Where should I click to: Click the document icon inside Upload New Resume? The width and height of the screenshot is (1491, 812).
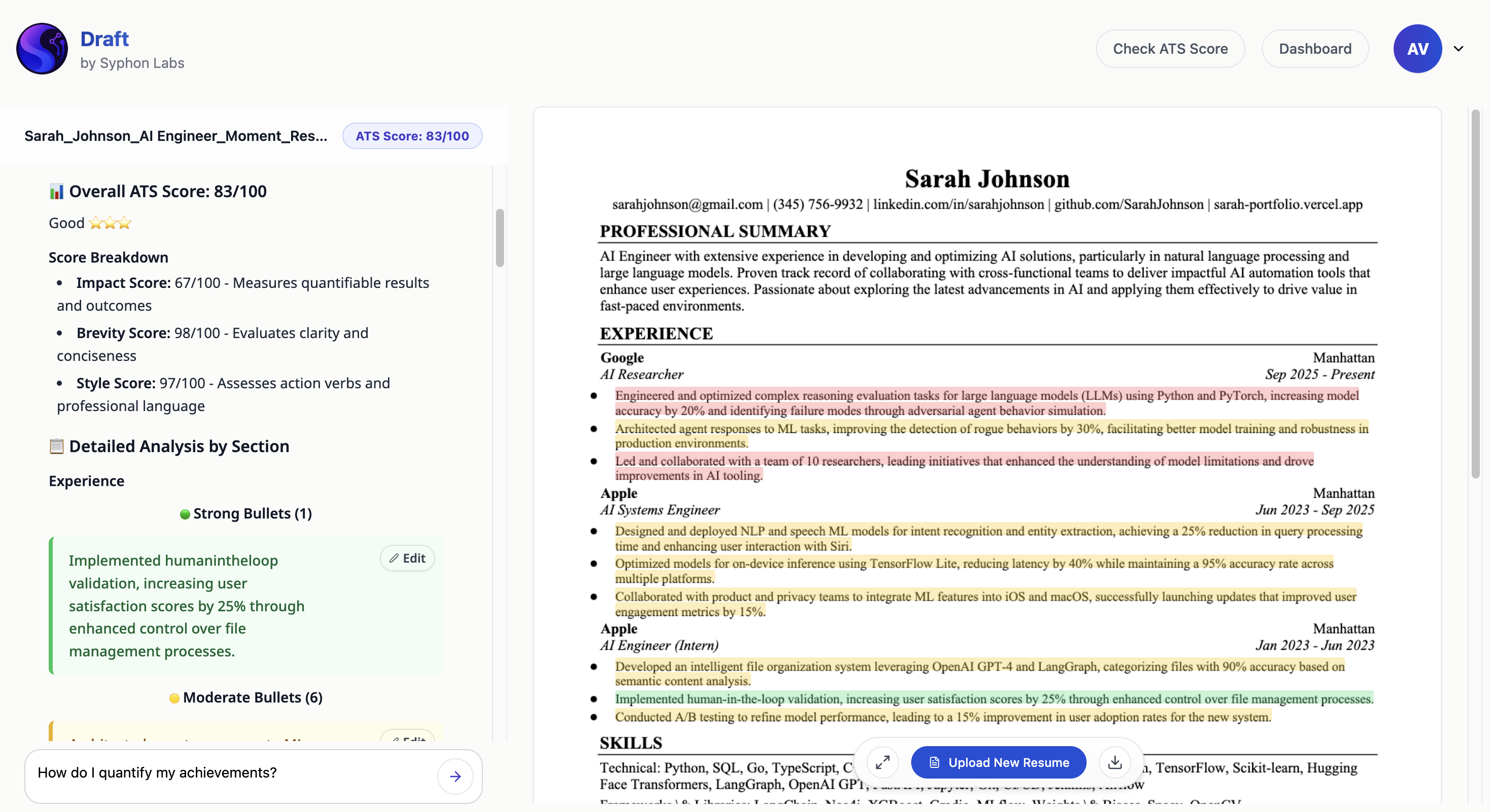[934, 762]
